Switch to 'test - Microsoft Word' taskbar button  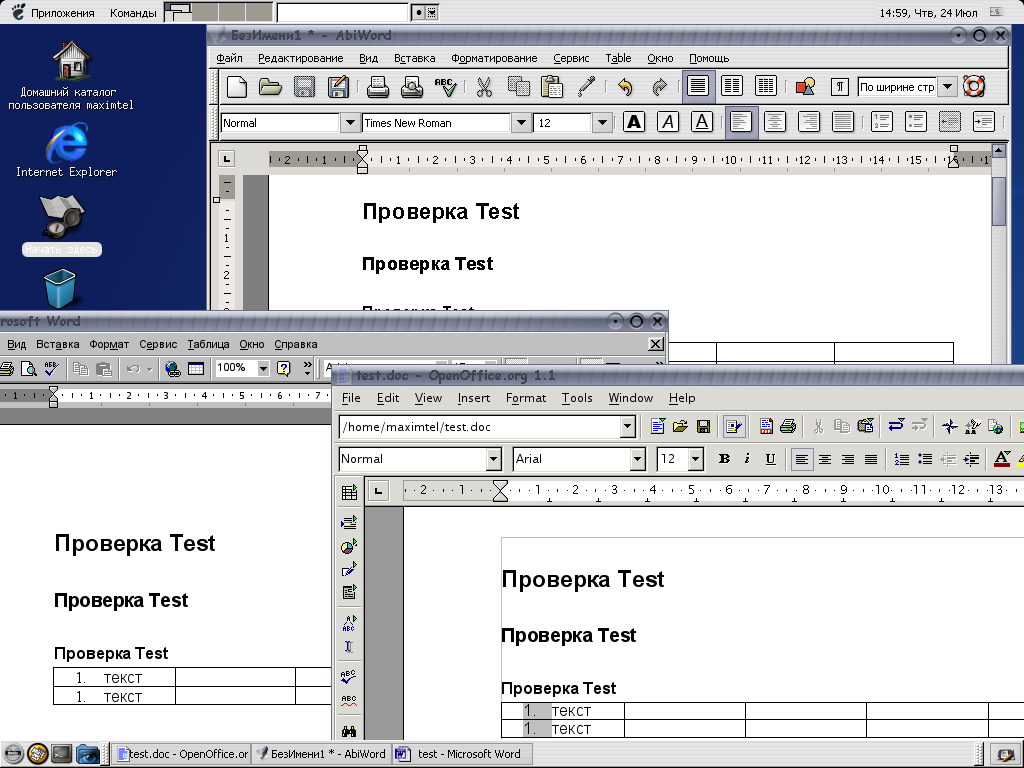click(x=461, y=754)
